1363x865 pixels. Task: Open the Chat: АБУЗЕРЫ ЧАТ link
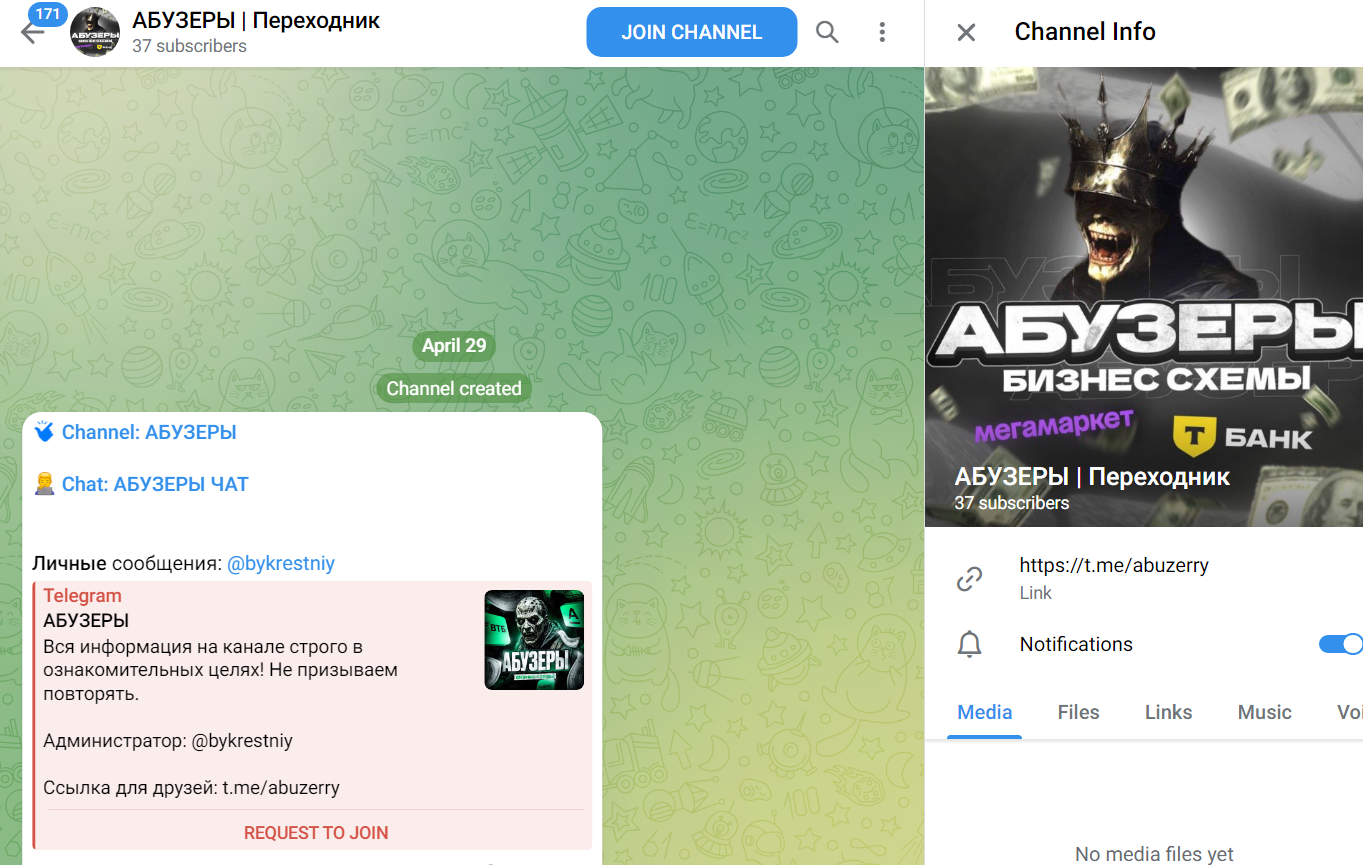(155, 485)
